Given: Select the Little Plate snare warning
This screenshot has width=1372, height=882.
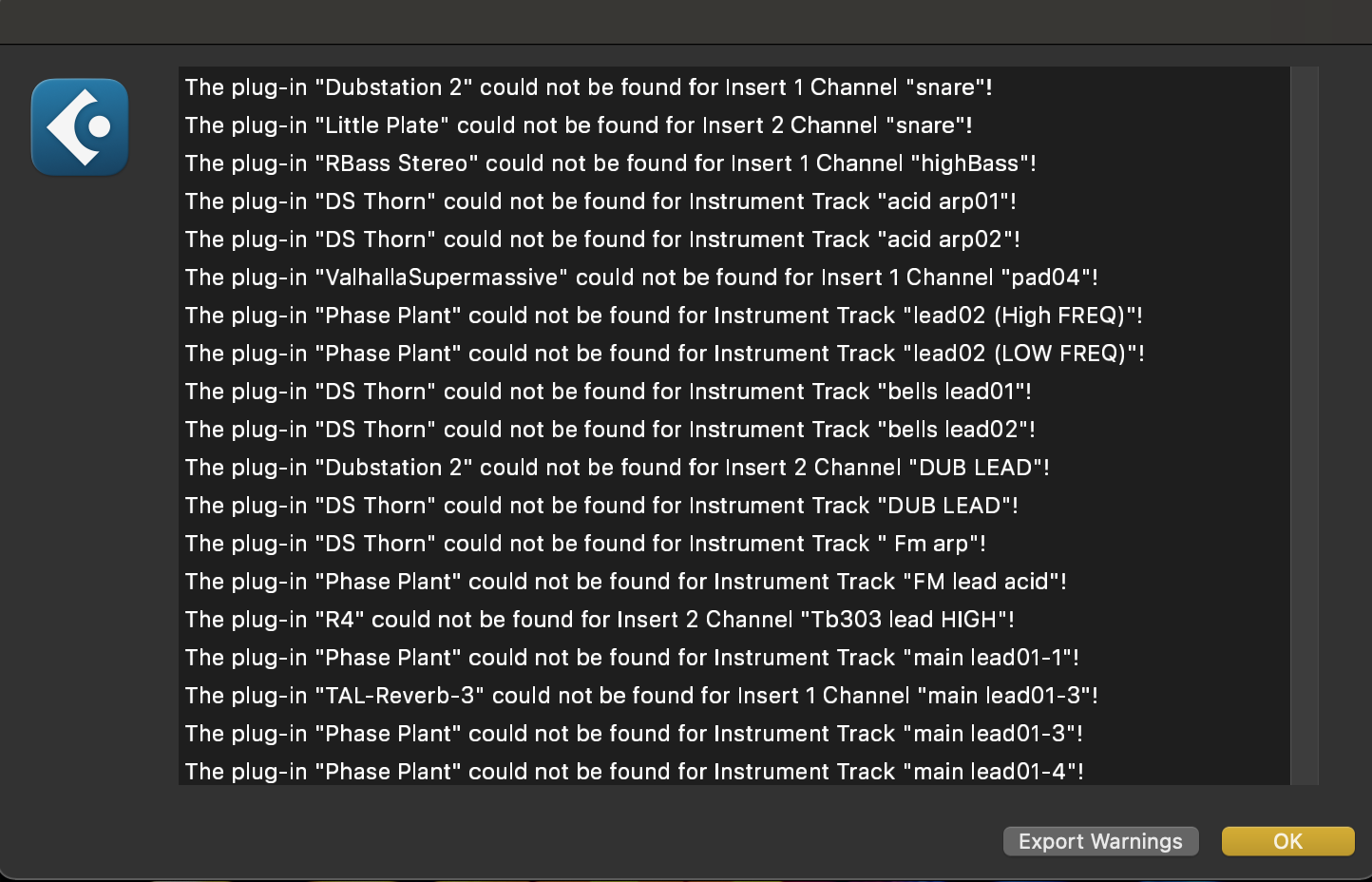Looking at the screenshot, I should (578, 125).
